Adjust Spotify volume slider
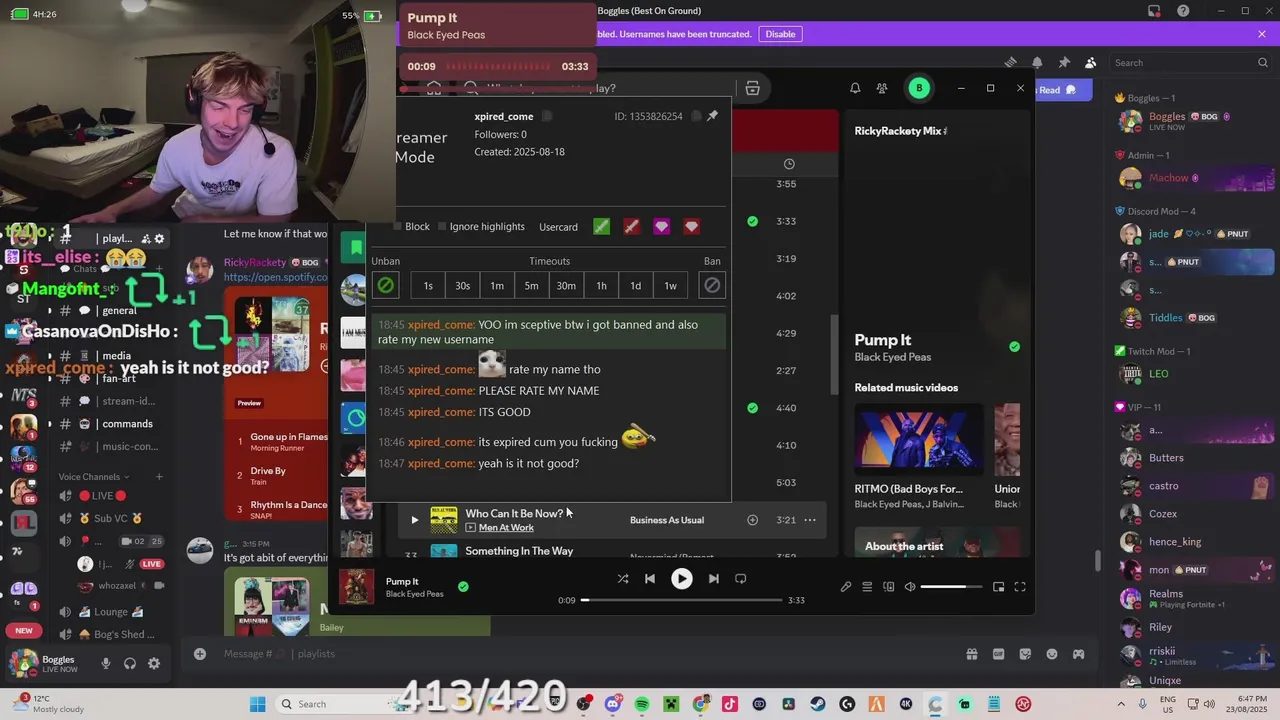 [953, 587]
